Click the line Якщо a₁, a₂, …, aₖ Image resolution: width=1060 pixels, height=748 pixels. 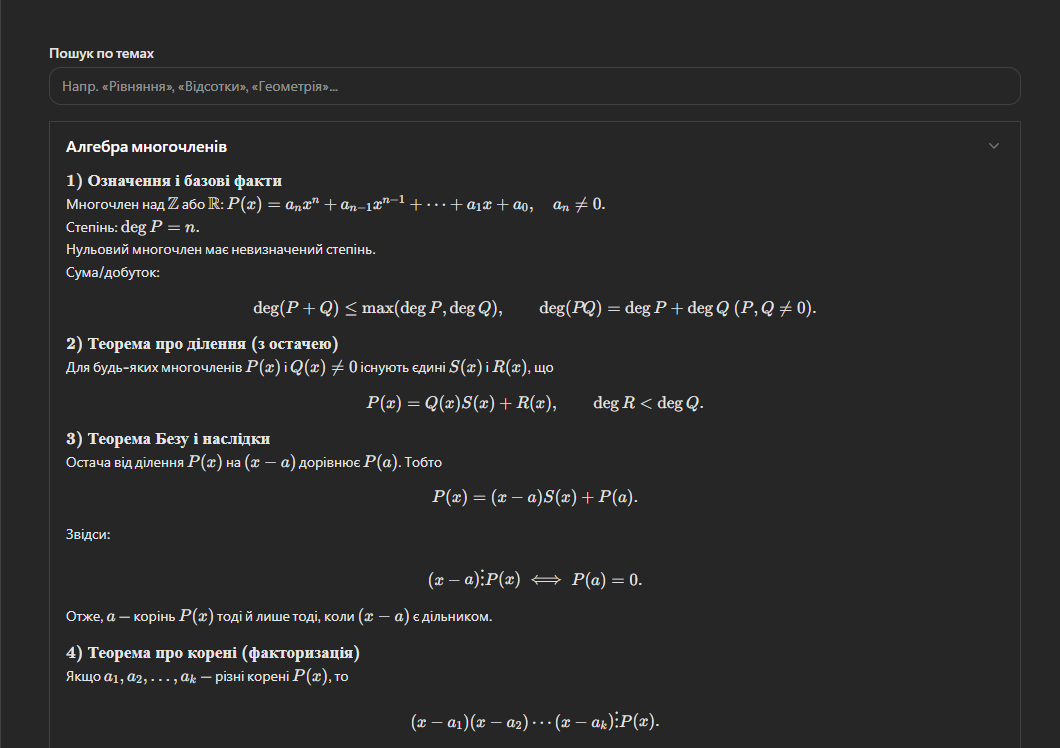[206, 677]
